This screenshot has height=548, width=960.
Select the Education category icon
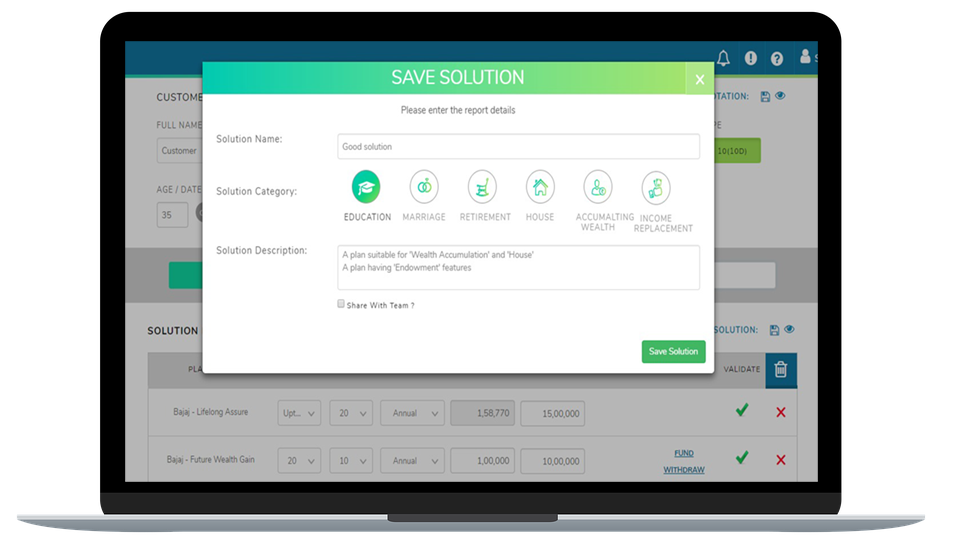[366, 187]
